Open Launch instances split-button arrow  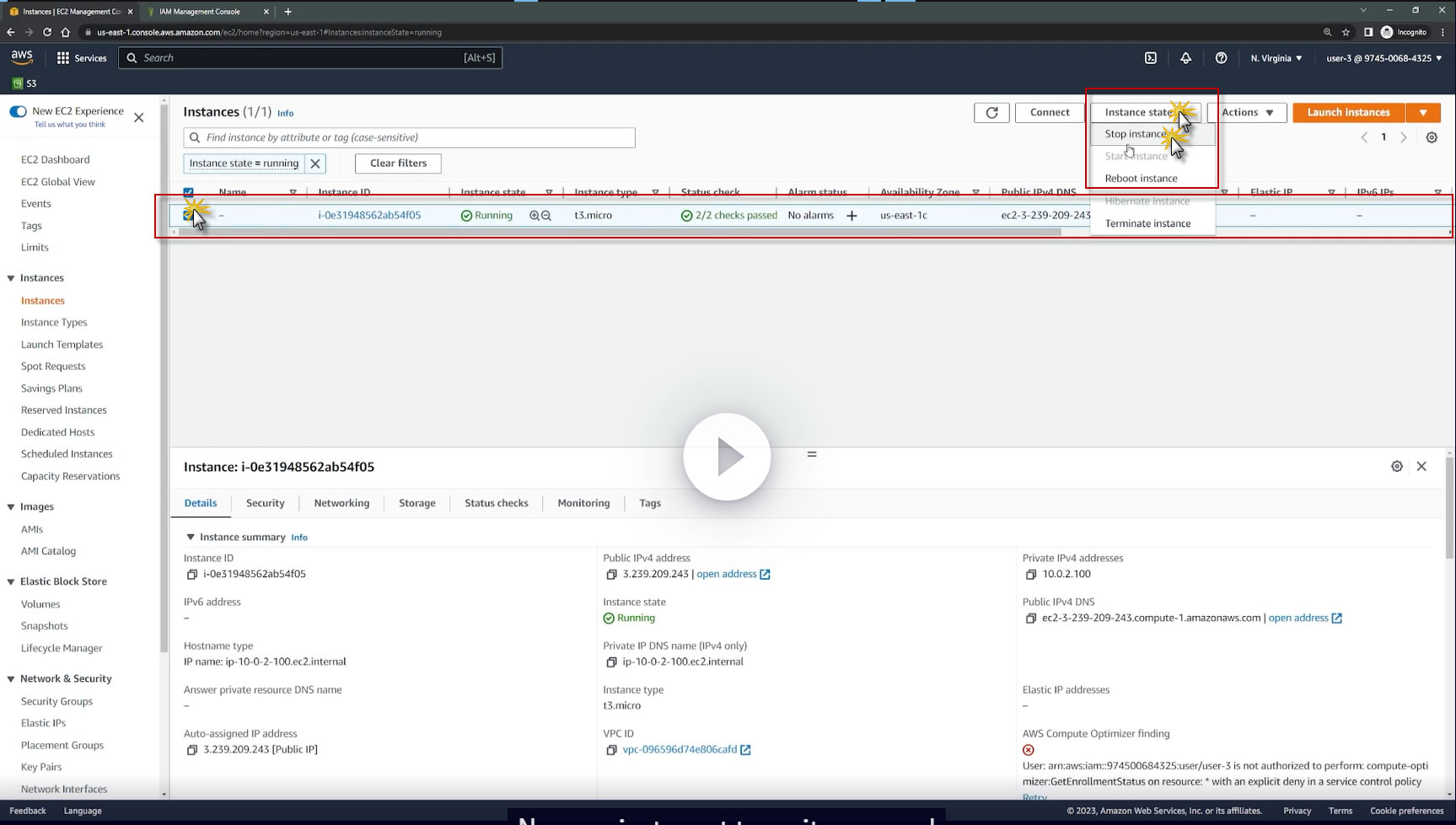tap(1423, 112)
